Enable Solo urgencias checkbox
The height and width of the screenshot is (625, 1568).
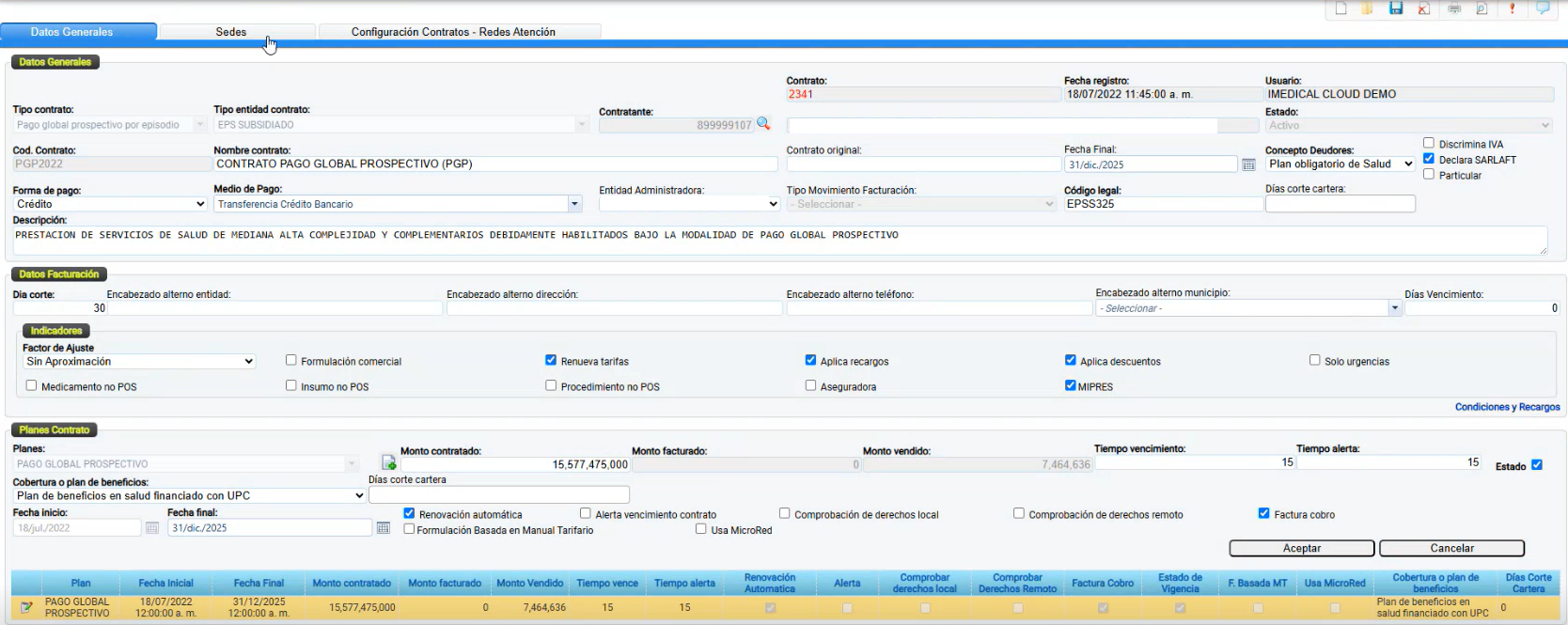click(1314, 360)
